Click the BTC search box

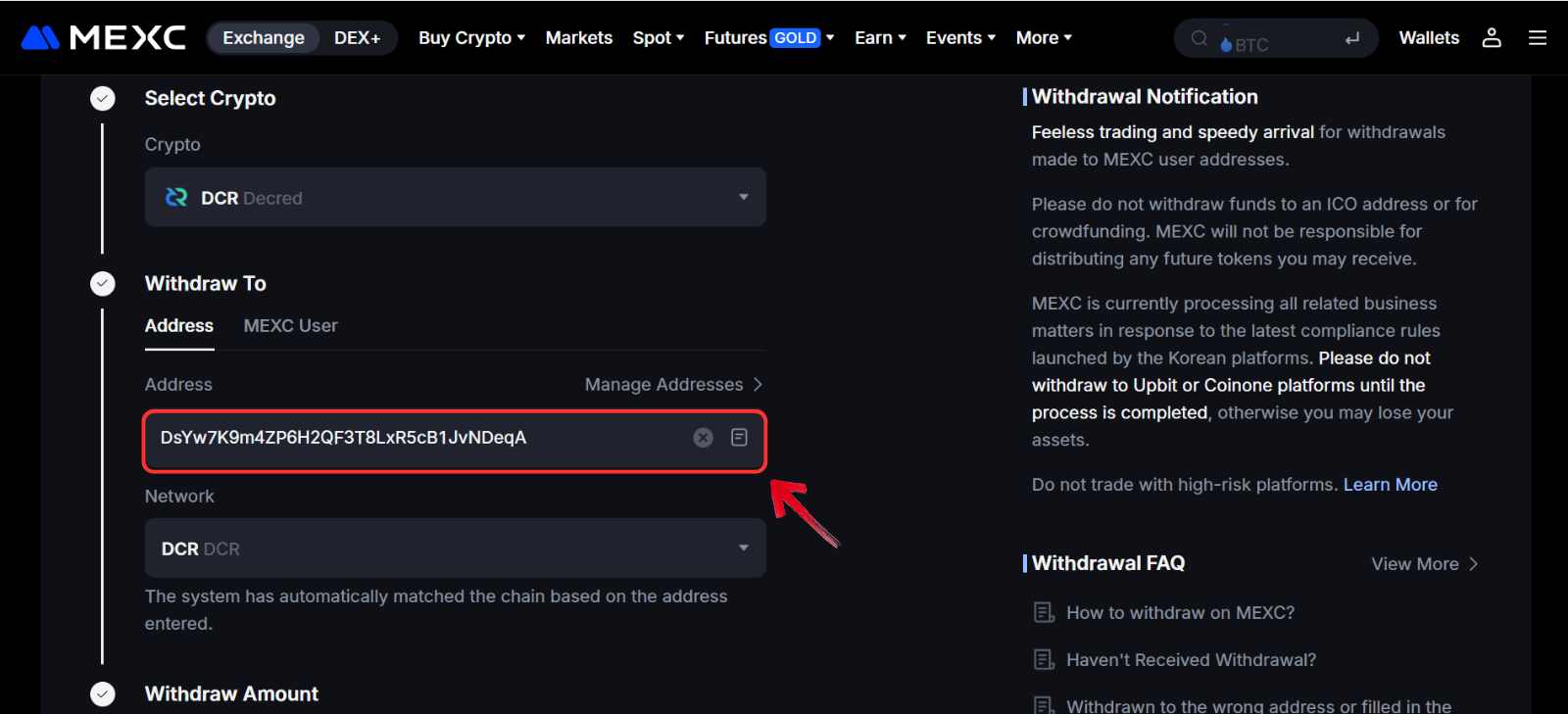(x=1276, y=38)
